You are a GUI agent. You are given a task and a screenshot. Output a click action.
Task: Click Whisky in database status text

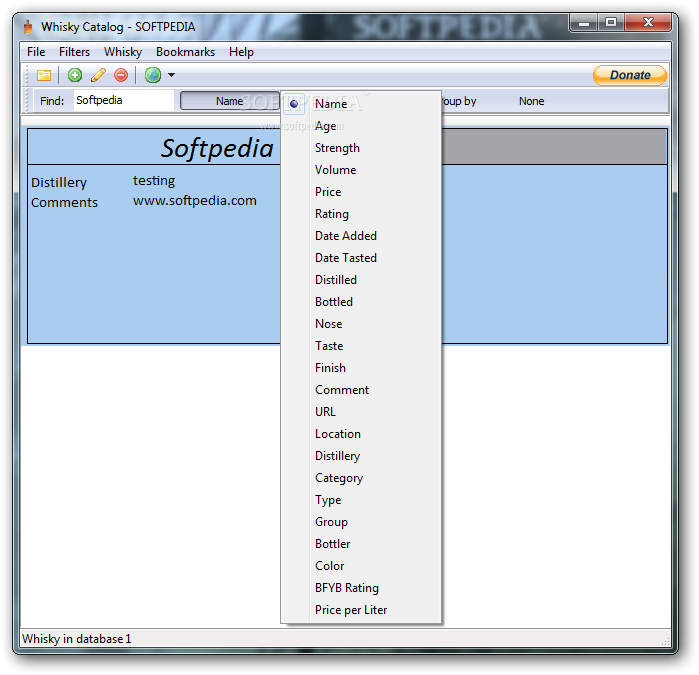click(77, 638)
